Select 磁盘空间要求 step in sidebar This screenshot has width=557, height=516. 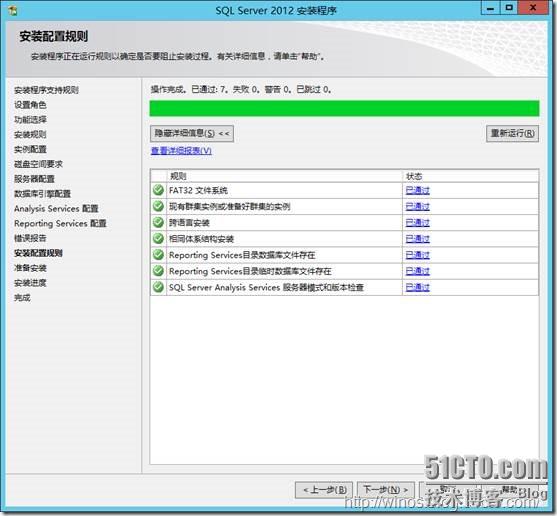pos(38,164)
